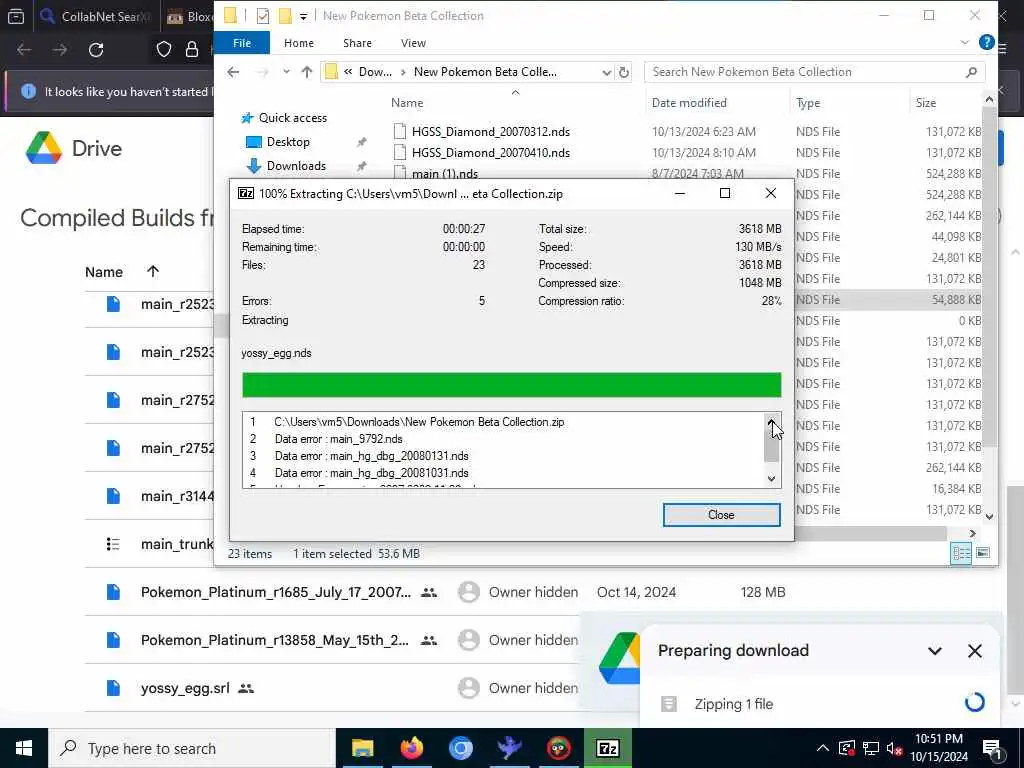
Task: Click Close button in 7-Zip extraction dialog
Action: click(721, 515)
